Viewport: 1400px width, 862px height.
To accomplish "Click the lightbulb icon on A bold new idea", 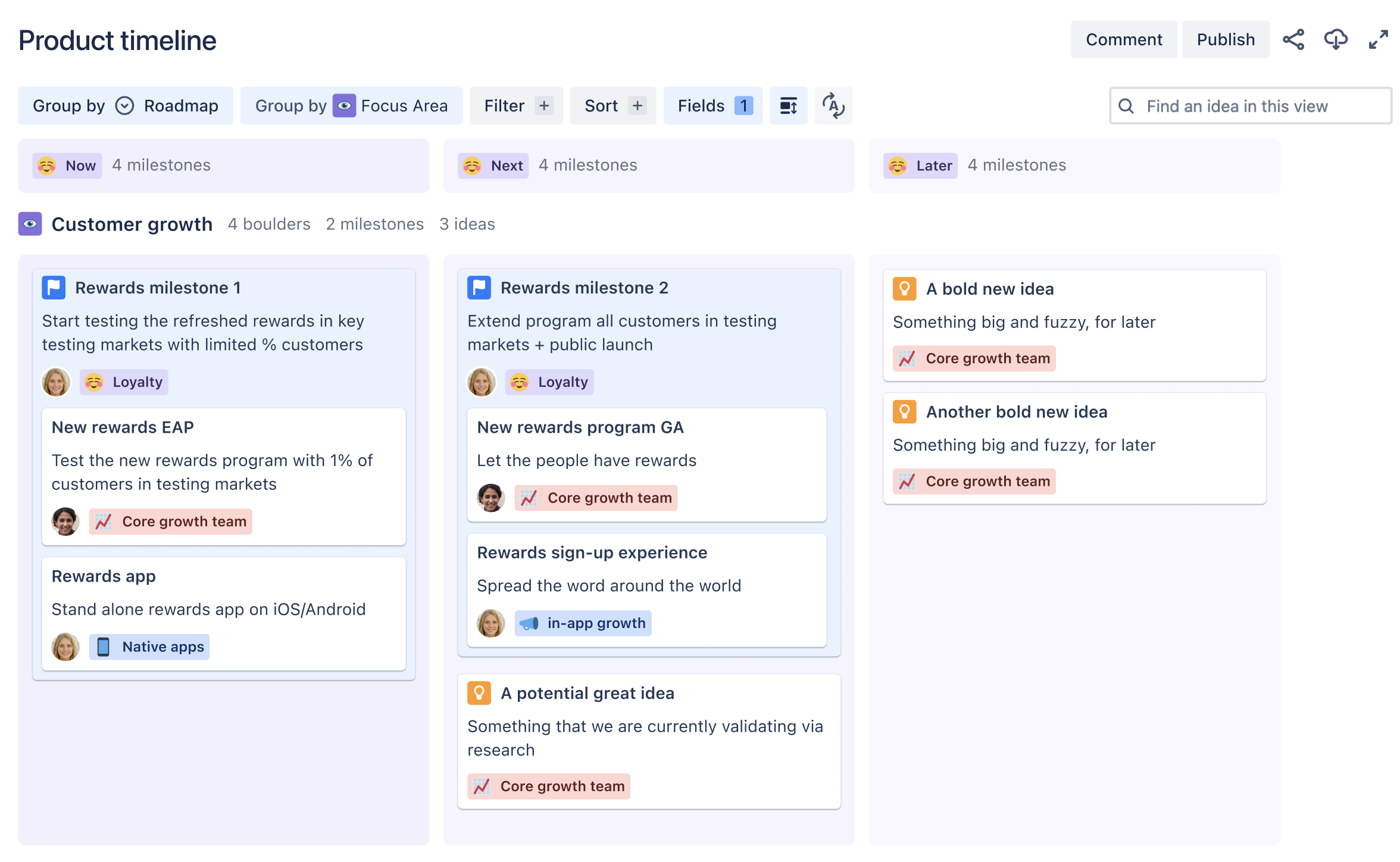I will (x=904, y=289).
